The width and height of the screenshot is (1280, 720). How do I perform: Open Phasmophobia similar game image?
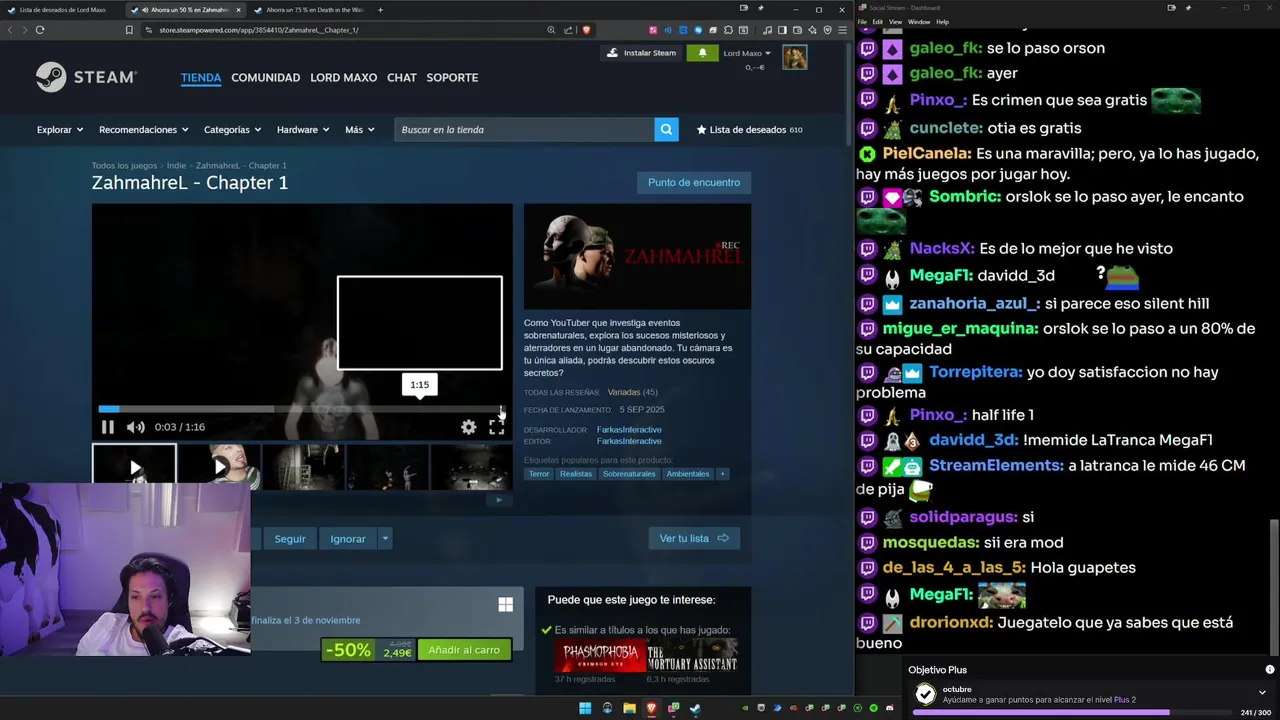[x=599, y=657]
